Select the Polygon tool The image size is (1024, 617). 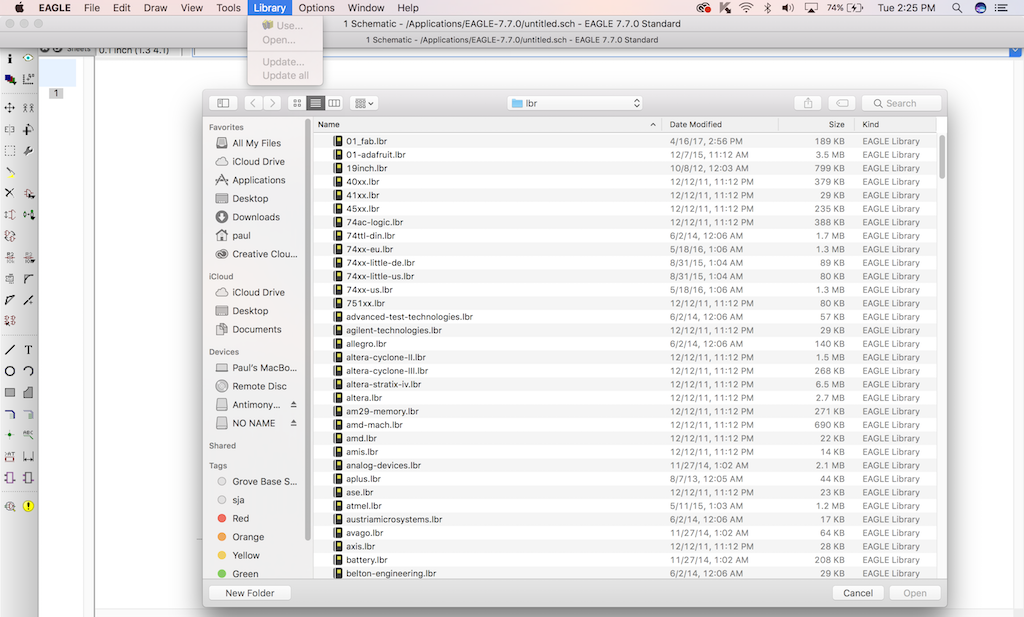coord(28,392)
